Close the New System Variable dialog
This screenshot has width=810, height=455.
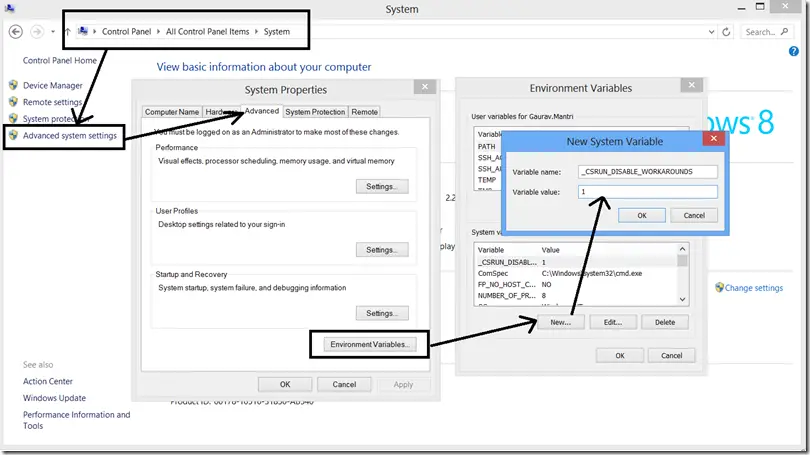click(713, 138)
